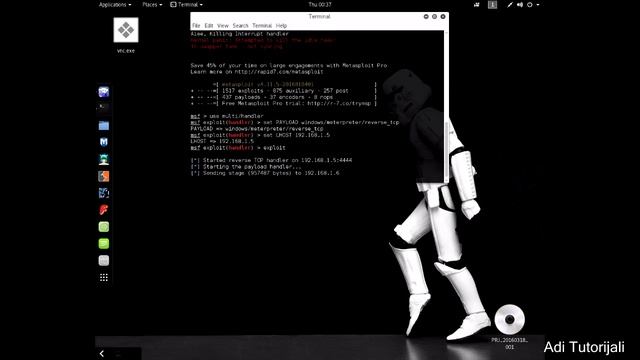
Task: Open Help menu in Terminal window
Action: pos(281,26)
